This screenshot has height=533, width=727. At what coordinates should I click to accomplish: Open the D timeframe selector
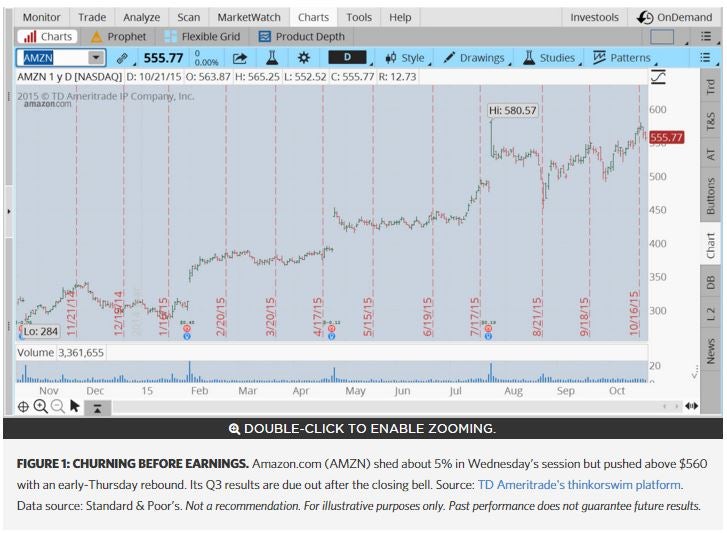pyautogui.click(x=347, y=57)
